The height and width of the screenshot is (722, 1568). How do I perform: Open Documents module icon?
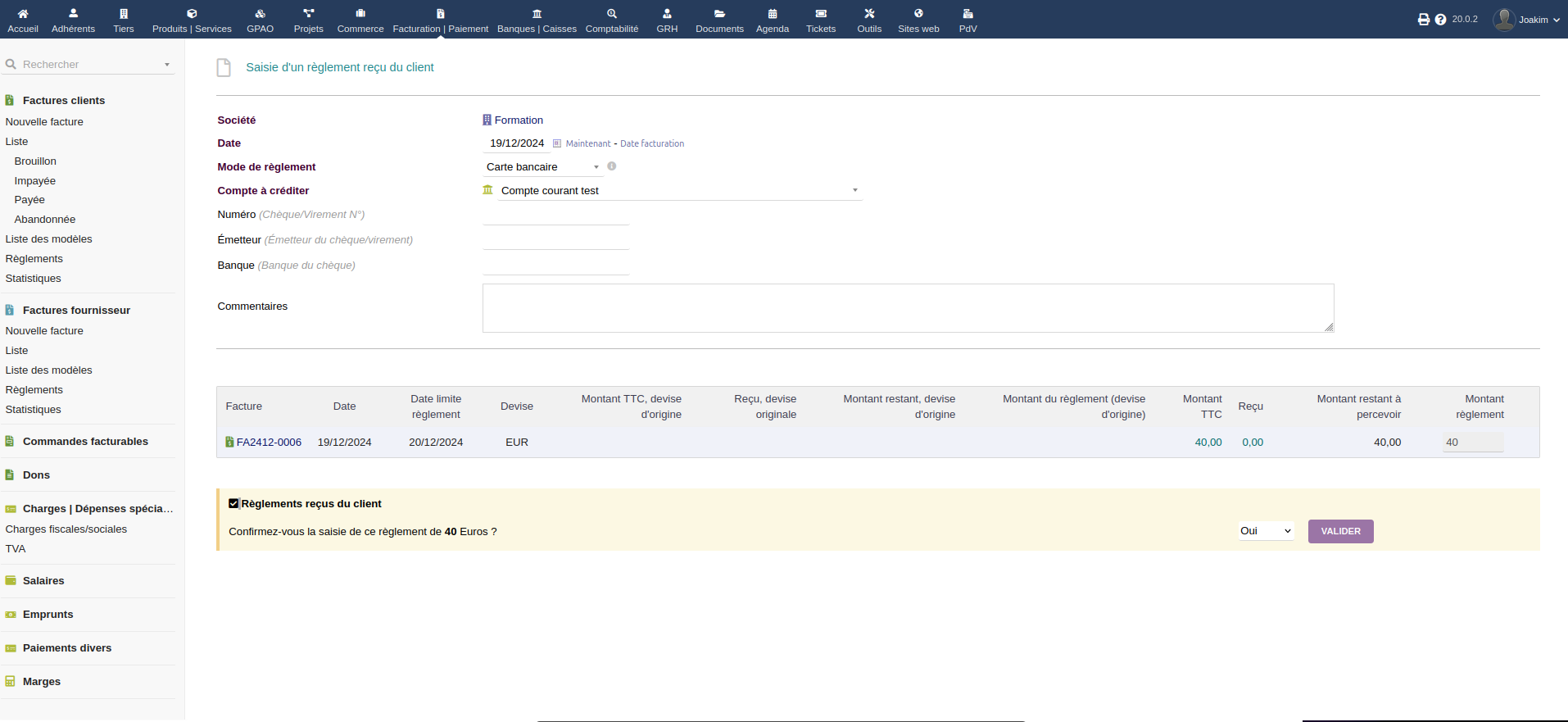(719, 13)
